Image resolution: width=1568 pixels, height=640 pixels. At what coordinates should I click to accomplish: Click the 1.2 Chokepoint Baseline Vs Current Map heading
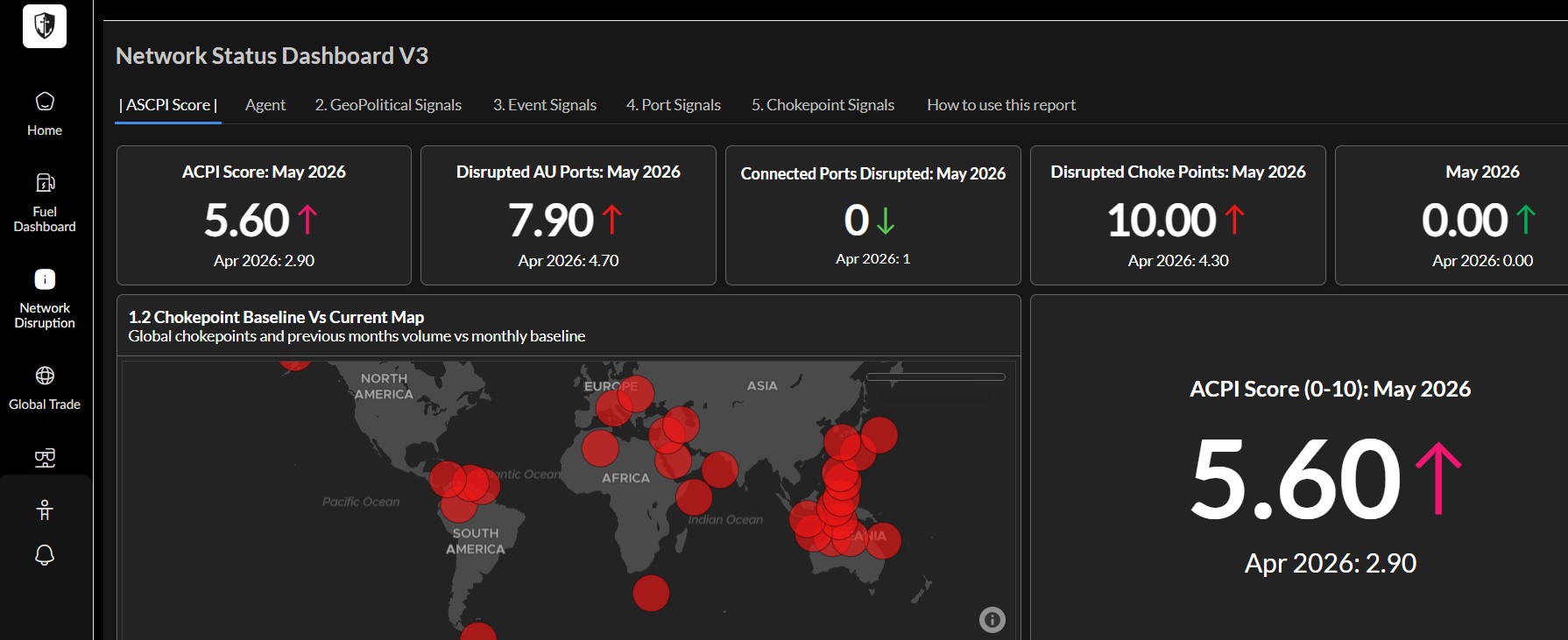point(276,317)
